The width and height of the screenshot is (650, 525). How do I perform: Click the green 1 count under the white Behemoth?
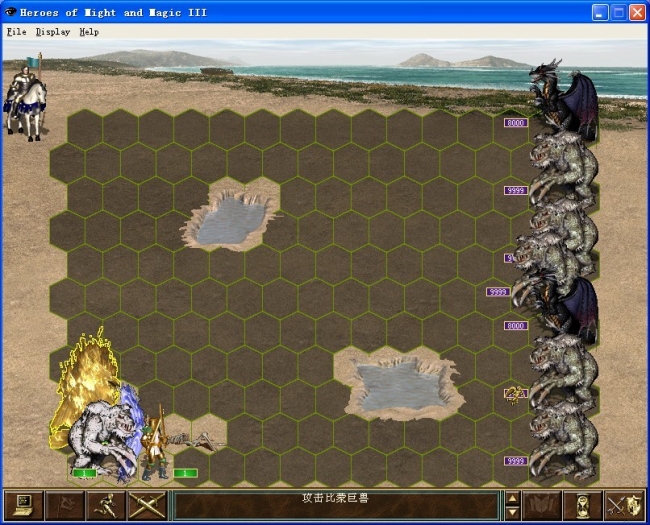point(84,473)
